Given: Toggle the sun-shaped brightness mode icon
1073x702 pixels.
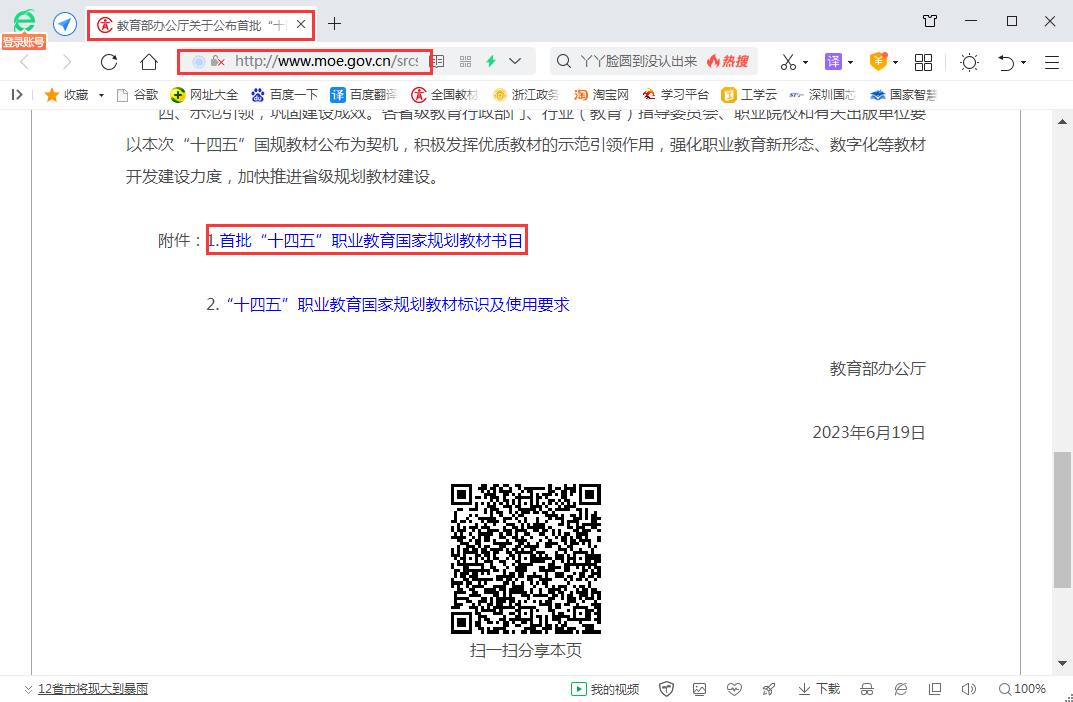Looking at the screenshot, I should pos(969,62).
